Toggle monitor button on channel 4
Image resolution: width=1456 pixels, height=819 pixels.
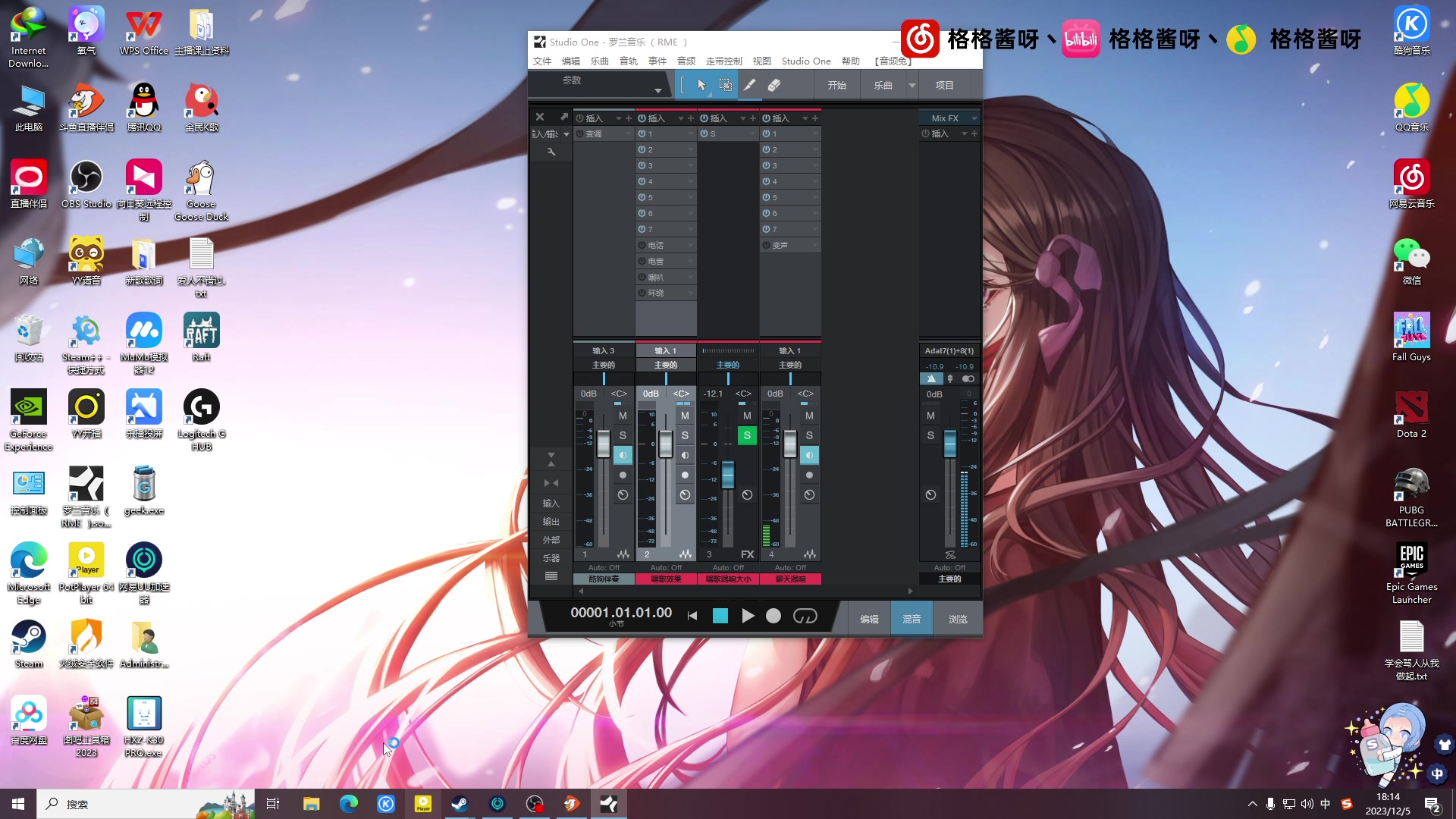pos(809,455)
